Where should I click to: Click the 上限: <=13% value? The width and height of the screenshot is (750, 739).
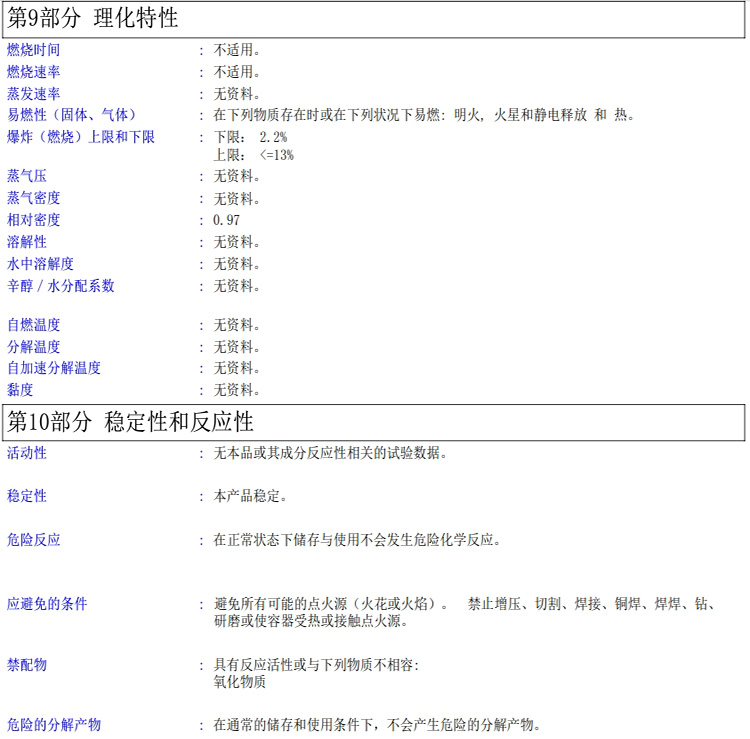click(253, 155)
